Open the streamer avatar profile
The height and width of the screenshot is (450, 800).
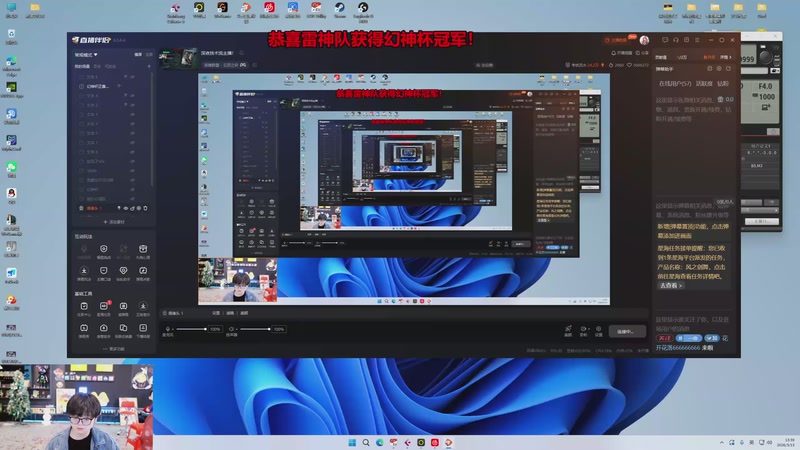point(644,40)
